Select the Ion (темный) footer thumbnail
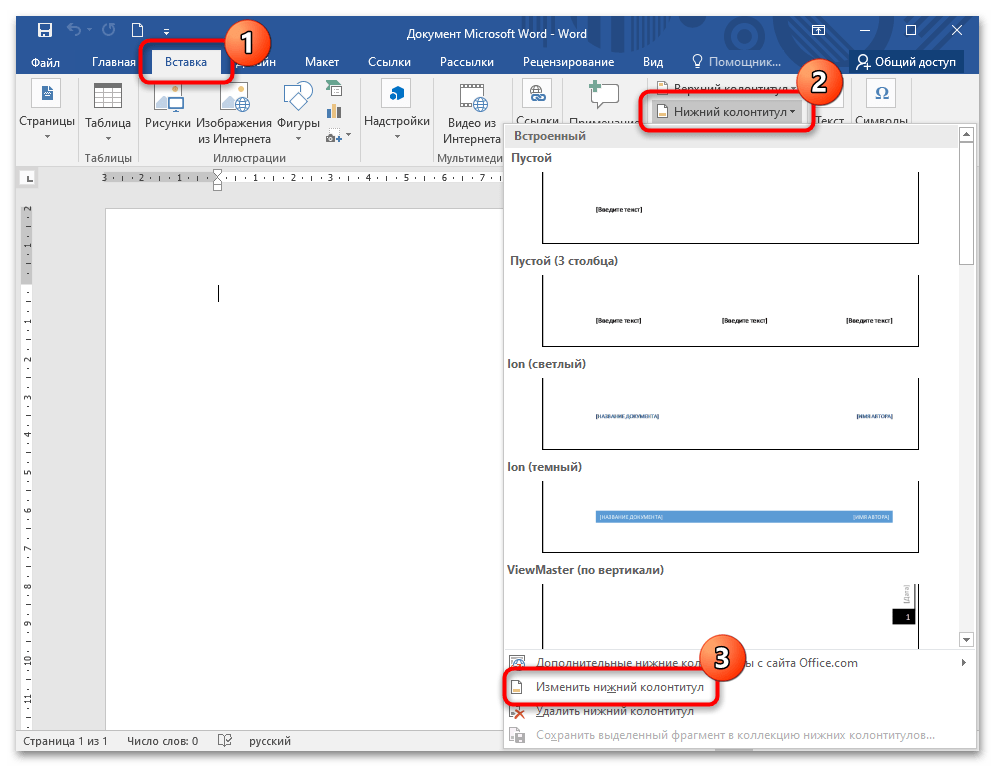 tap(730, 516)
